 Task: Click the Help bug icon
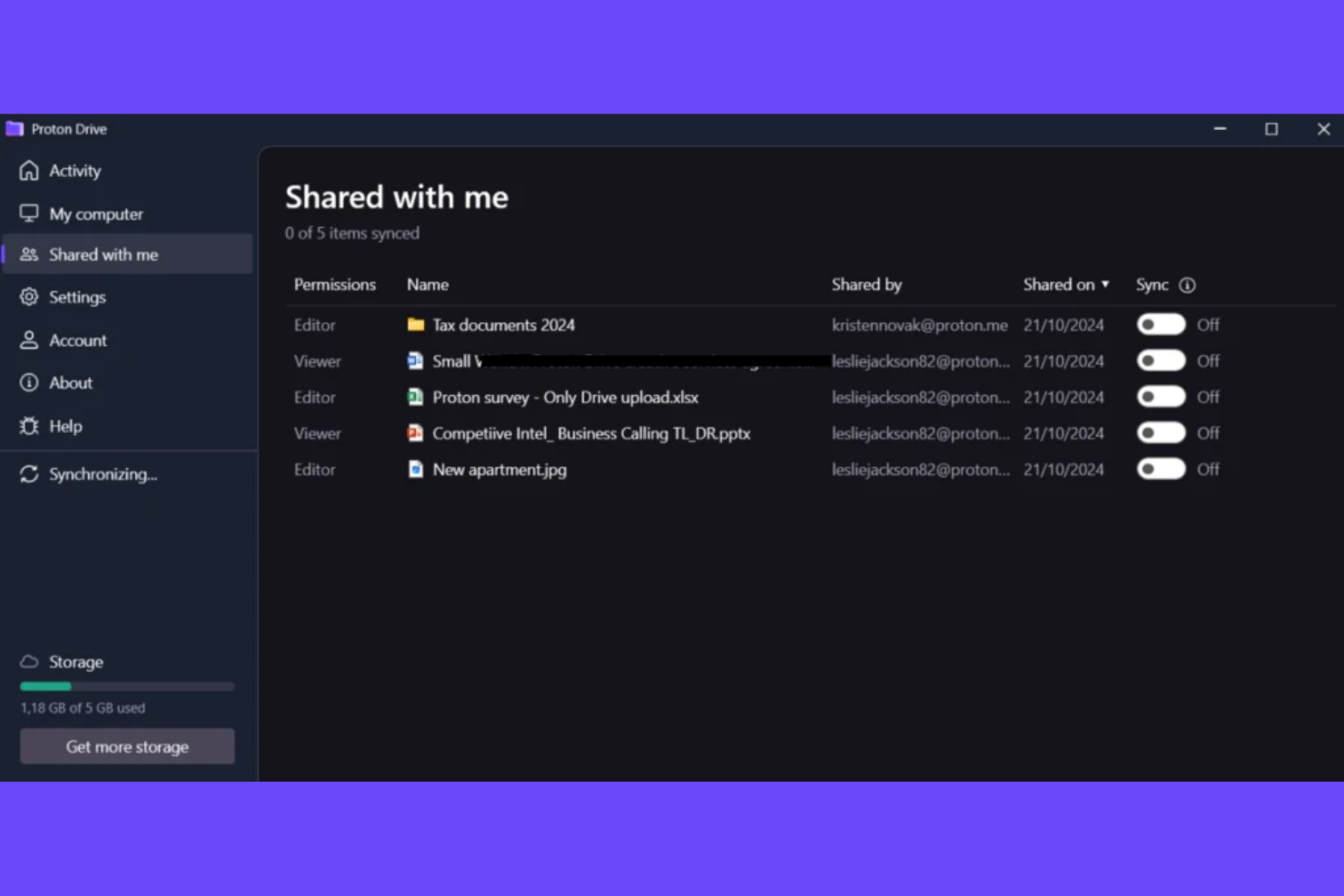tap(29, 426)
